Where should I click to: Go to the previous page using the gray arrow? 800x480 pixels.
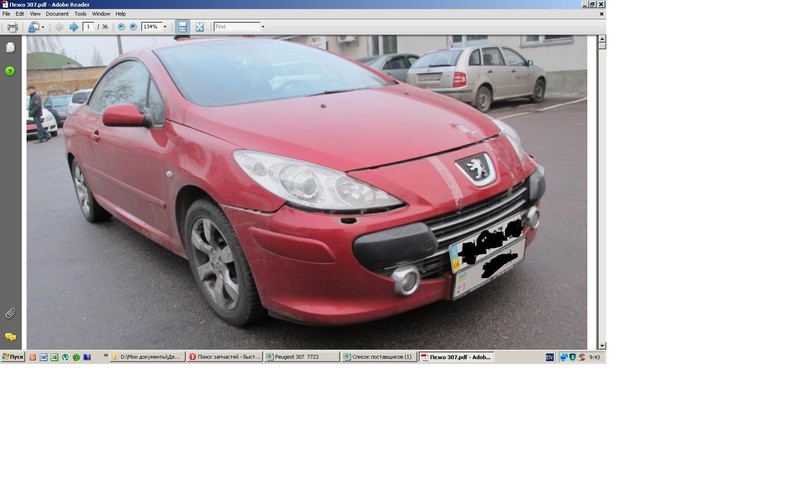tap(59, 27)
